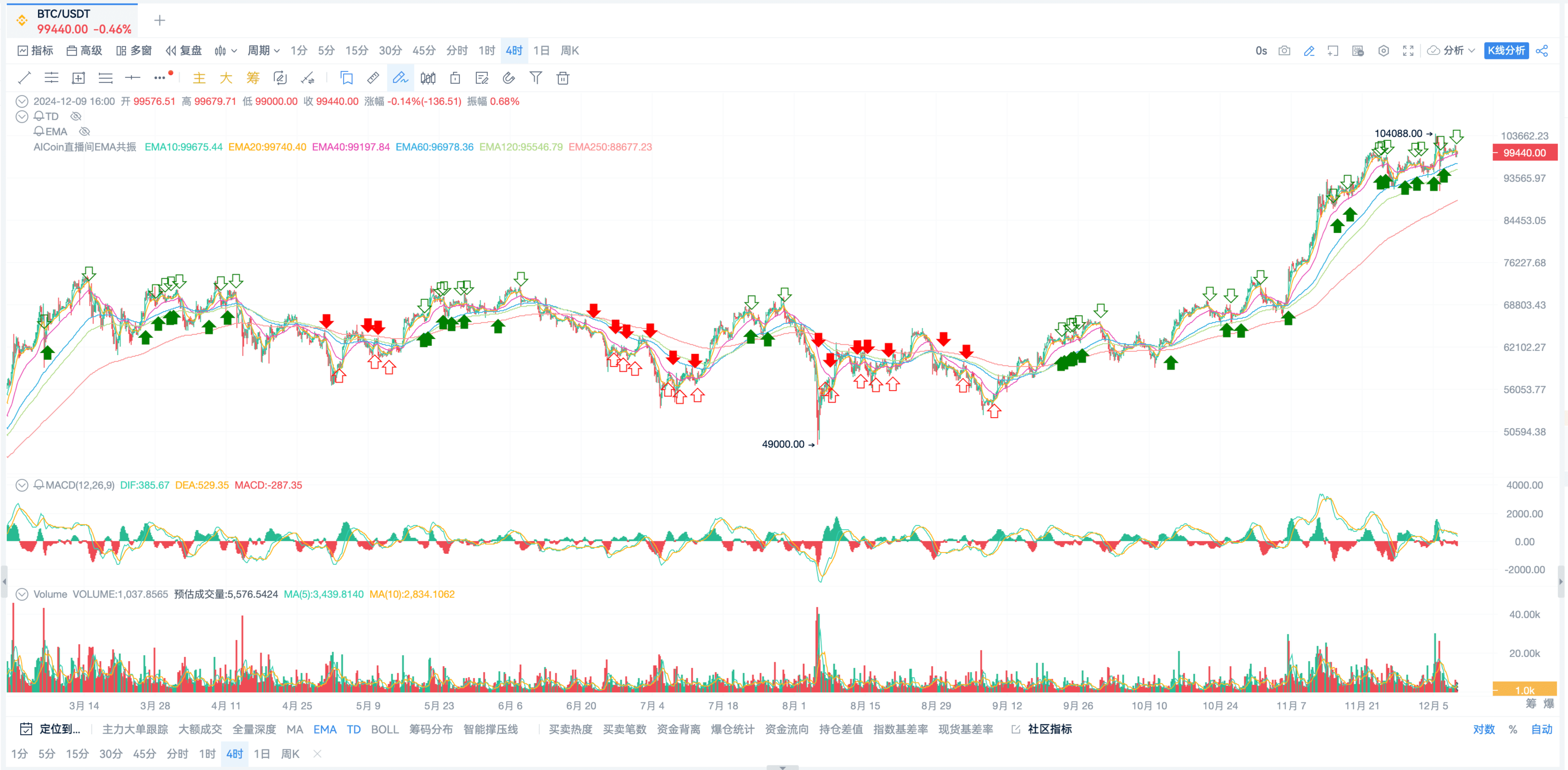The image size is (1568, 770).
Task: Toggle the MACD alert bell
Action: tap(38, 485)
